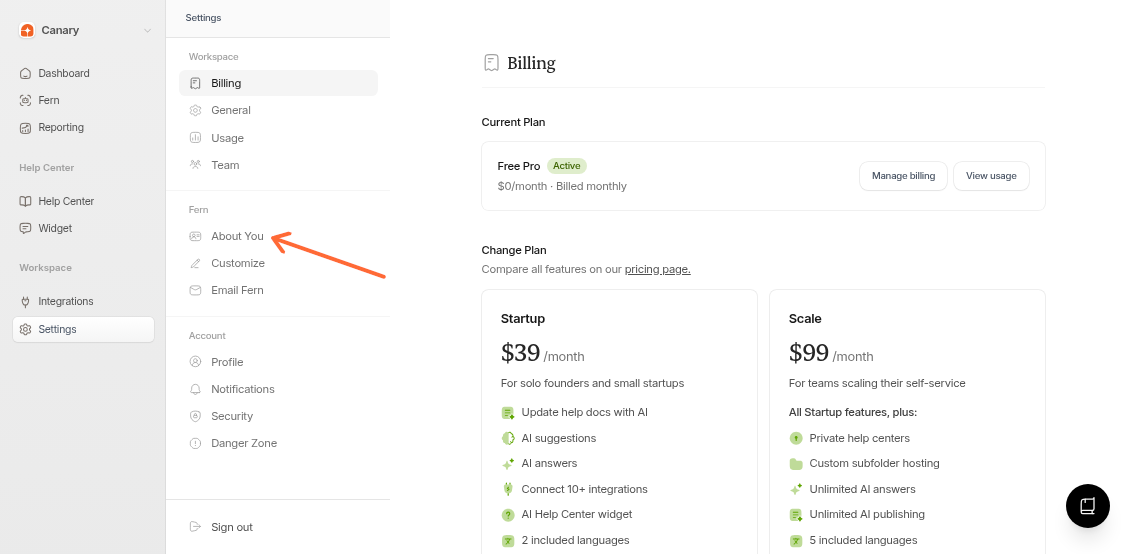This screenshot has height=554, width=1136.
Task: Open the Danger Zone section
Action: (243, 443)
